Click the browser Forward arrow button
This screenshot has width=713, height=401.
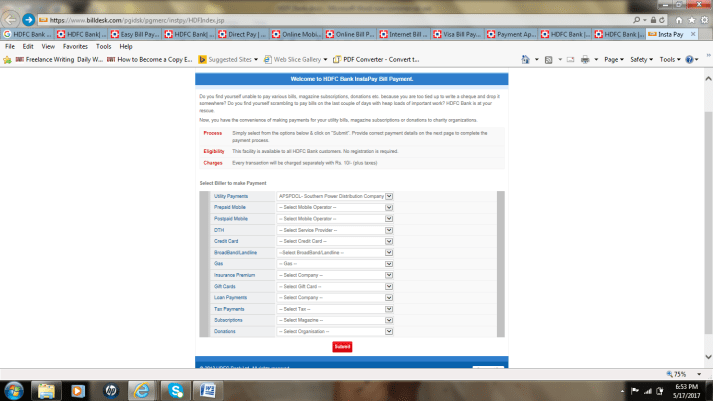[x=28, y=20]
